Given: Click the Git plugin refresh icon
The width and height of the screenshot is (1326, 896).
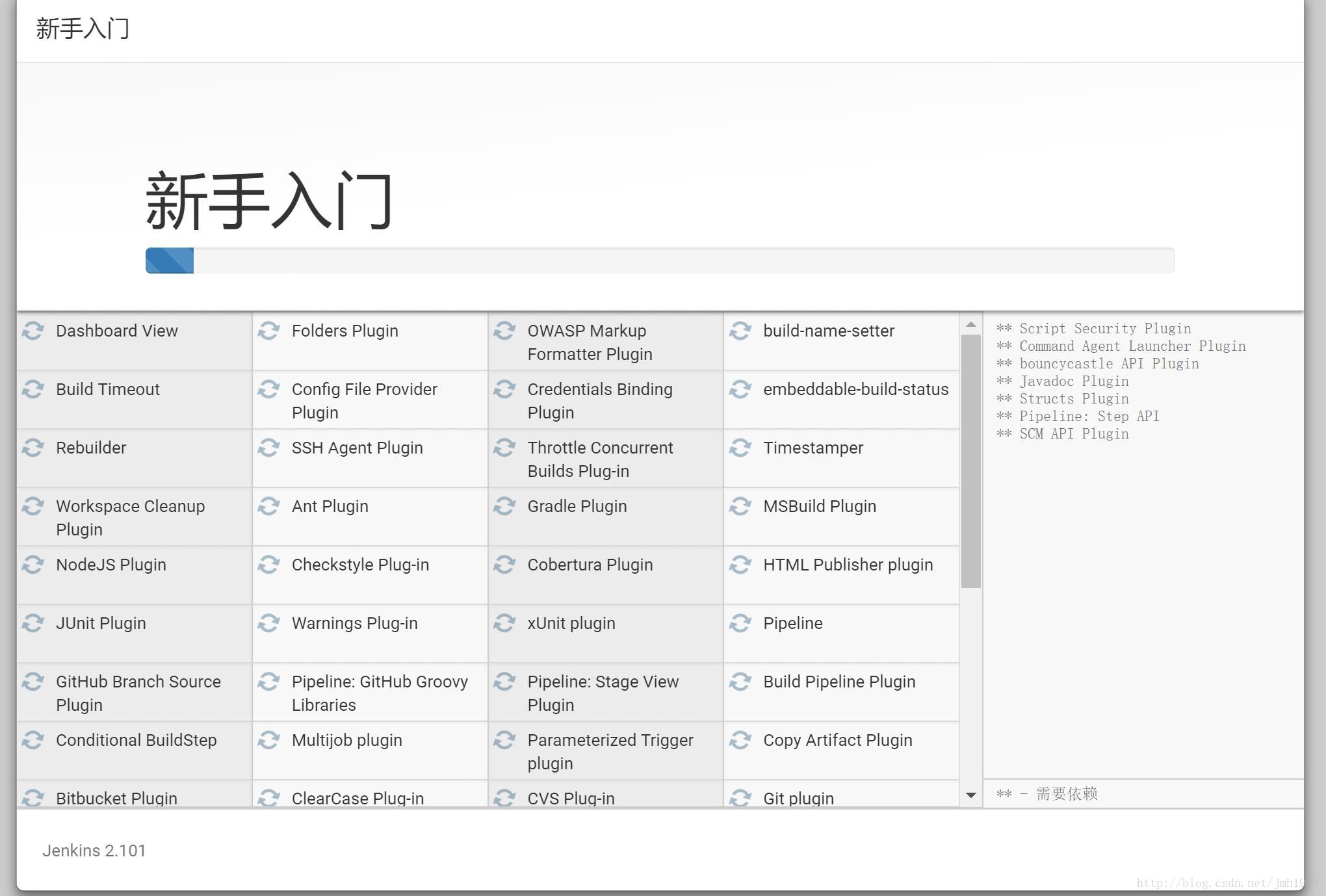Looking at the screenshot, I should click(x=740, y=797).
